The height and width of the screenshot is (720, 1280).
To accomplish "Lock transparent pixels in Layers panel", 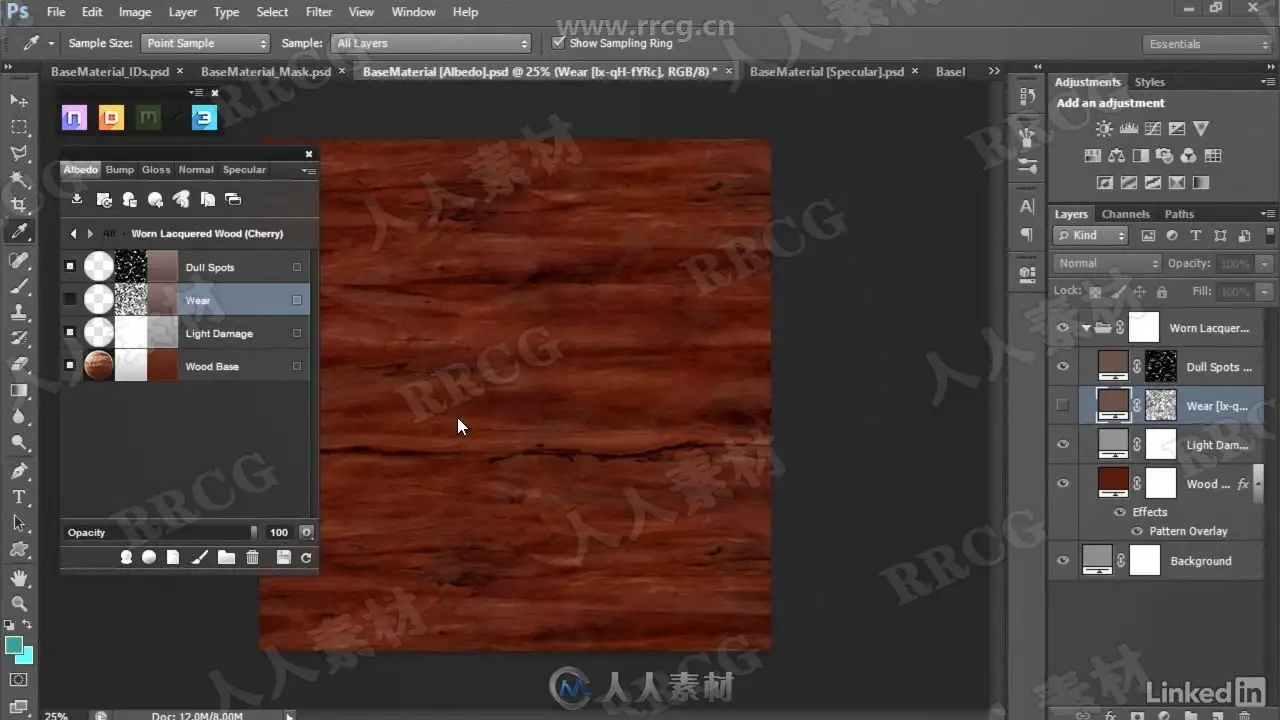I will 1095,292.
